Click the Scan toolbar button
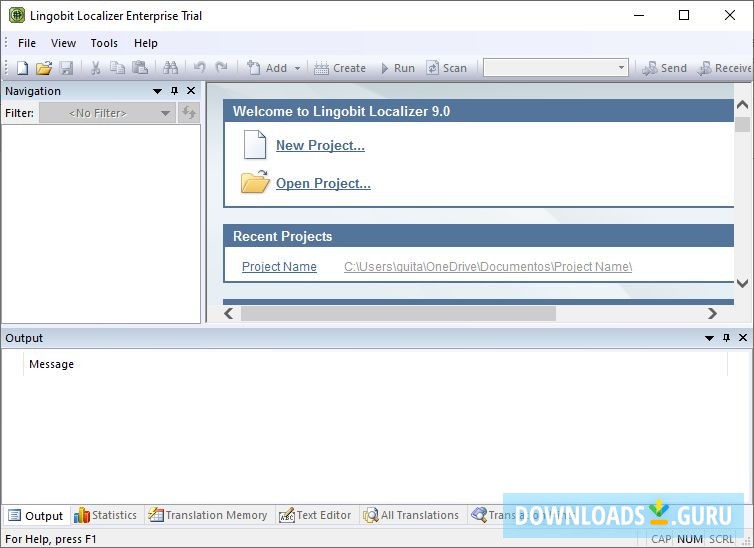The image size is (754, 548). coord(446,68)
